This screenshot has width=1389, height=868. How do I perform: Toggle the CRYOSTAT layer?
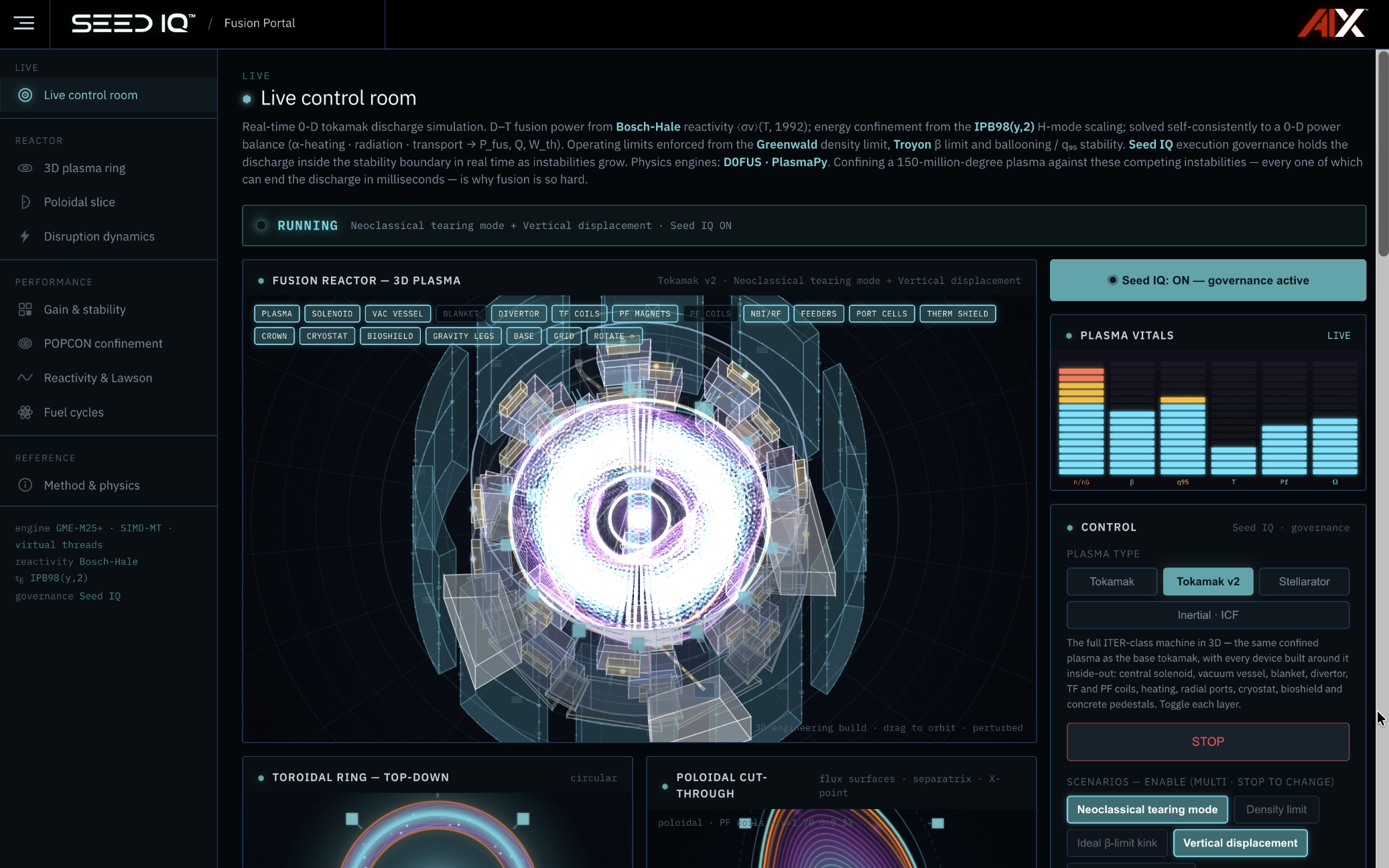coord(327,336)
